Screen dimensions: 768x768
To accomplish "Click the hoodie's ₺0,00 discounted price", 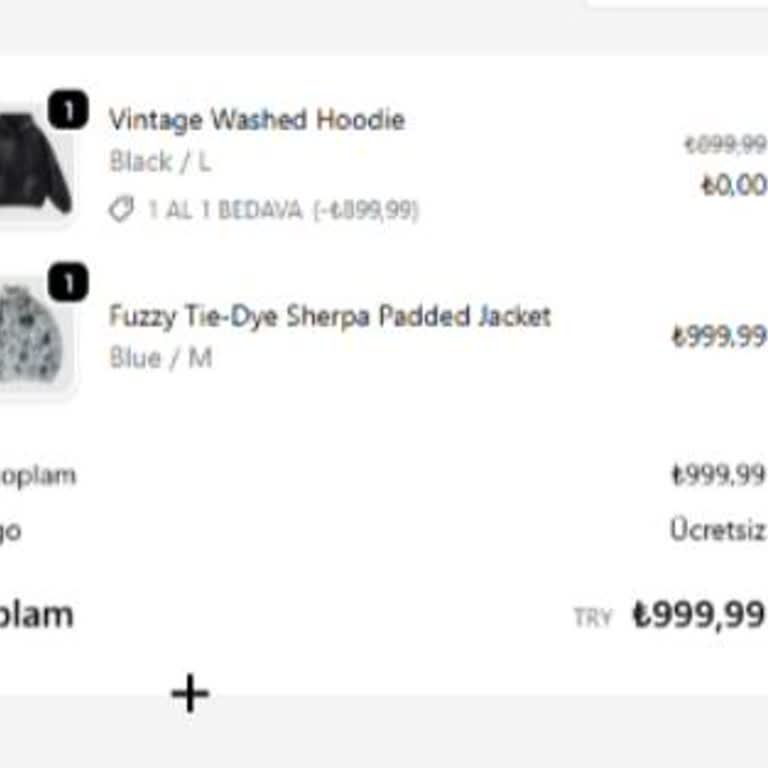I will coord(733,185).
